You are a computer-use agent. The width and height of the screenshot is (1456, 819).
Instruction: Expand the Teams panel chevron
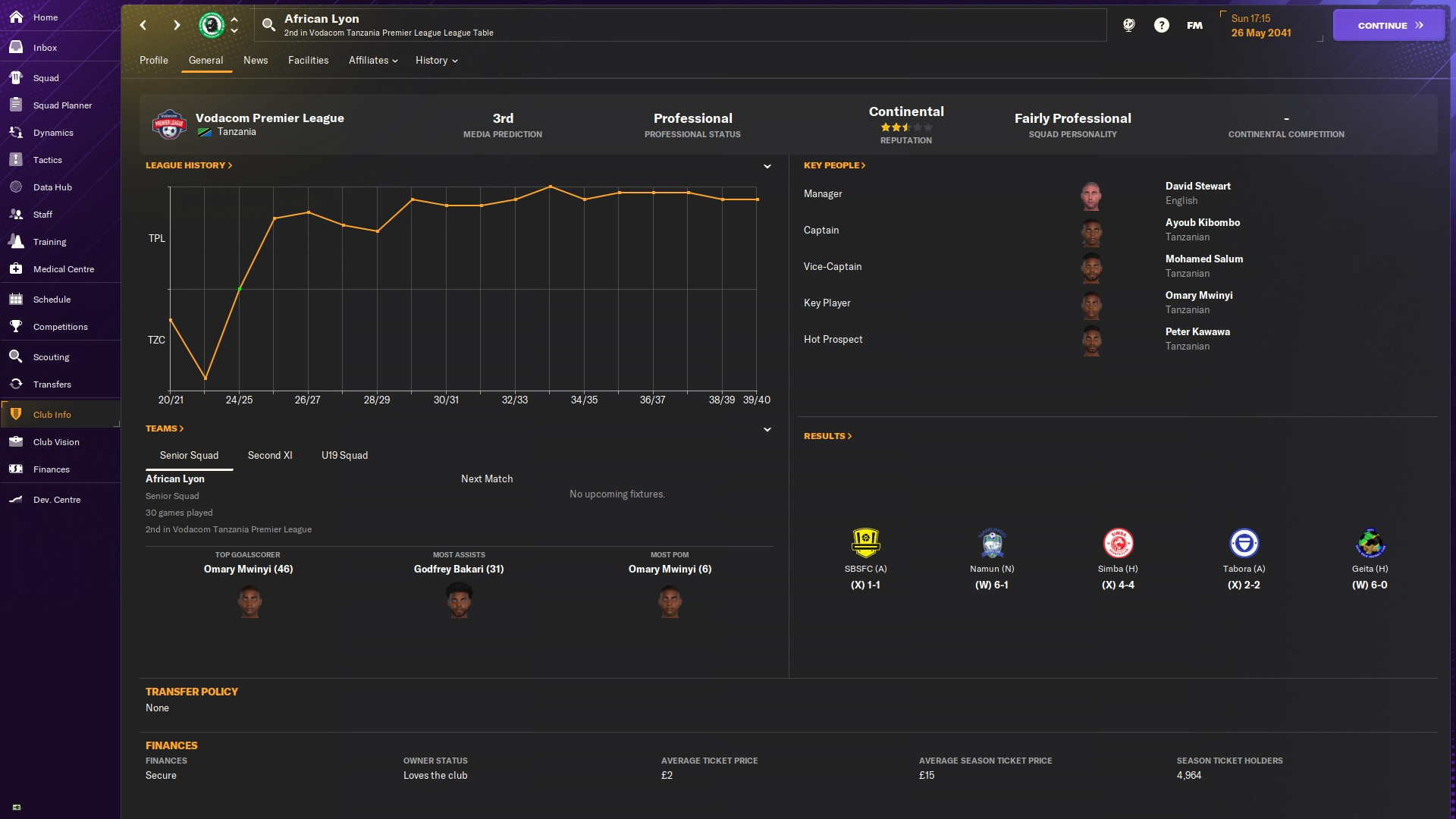click(x=767, y=429)
